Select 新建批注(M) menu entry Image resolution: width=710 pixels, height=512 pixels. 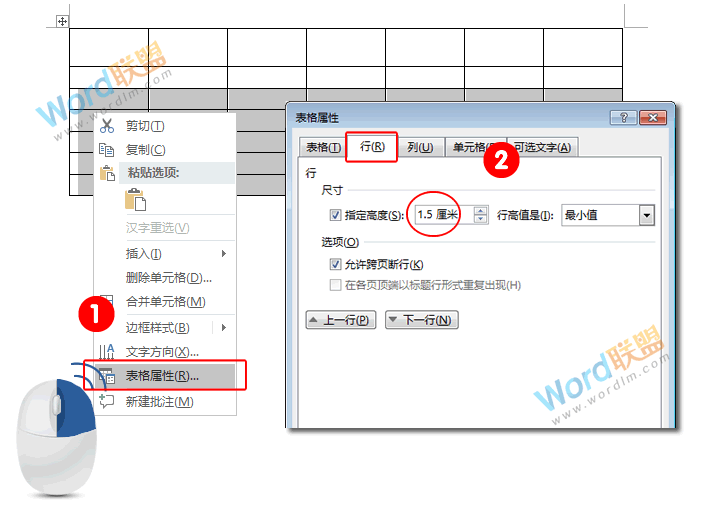[159, 402]
